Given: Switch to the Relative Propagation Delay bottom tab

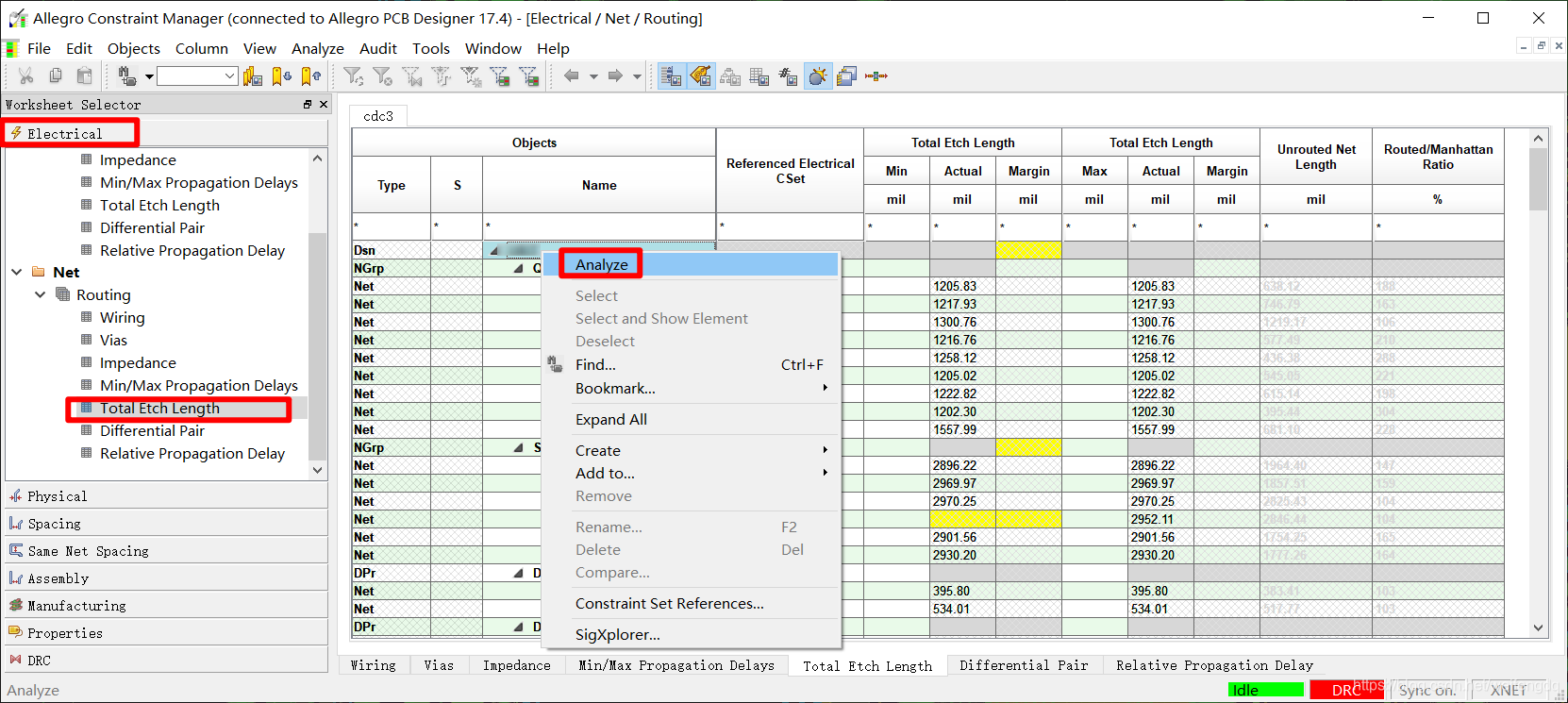Looking at the screenshot, I should point(1214,665).
